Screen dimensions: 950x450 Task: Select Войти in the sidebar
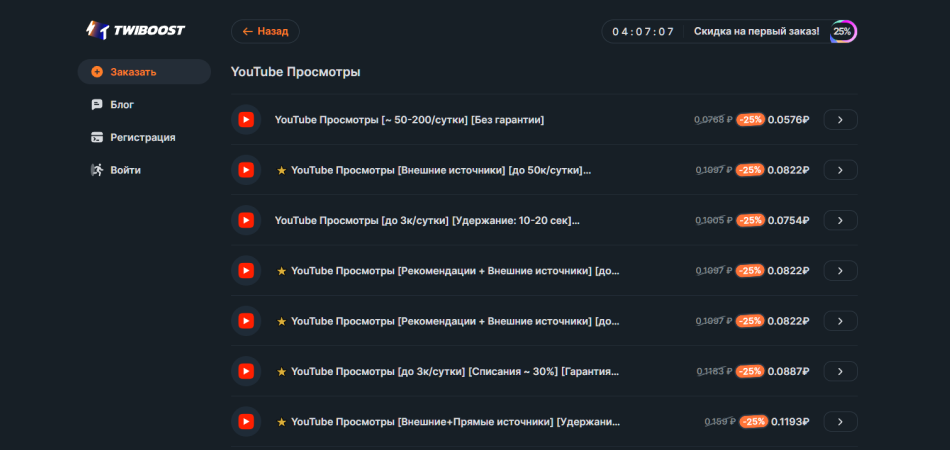(125, 170)
